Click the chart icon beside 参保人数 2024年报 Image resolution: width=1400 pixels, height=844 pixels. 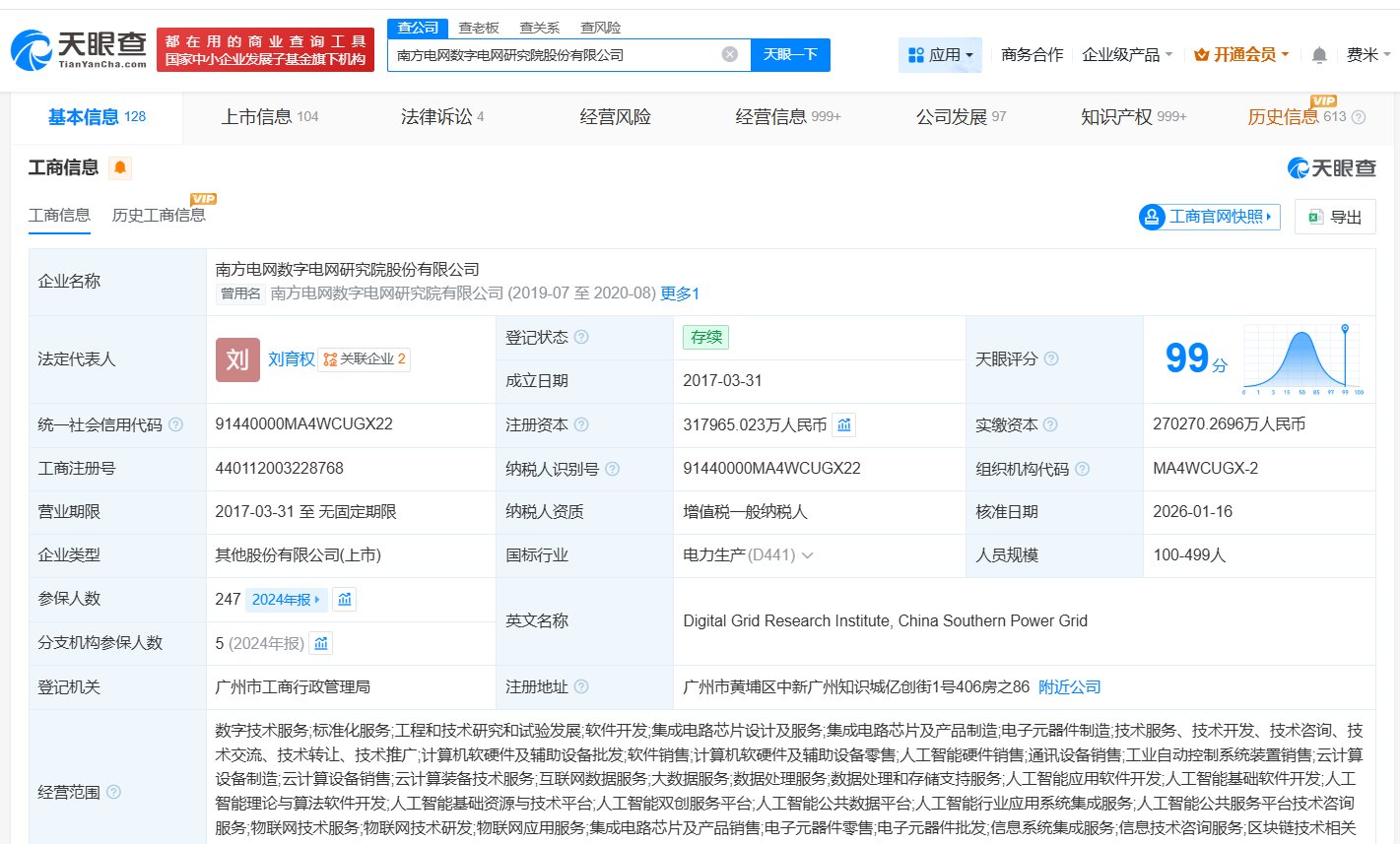[345, 599]
